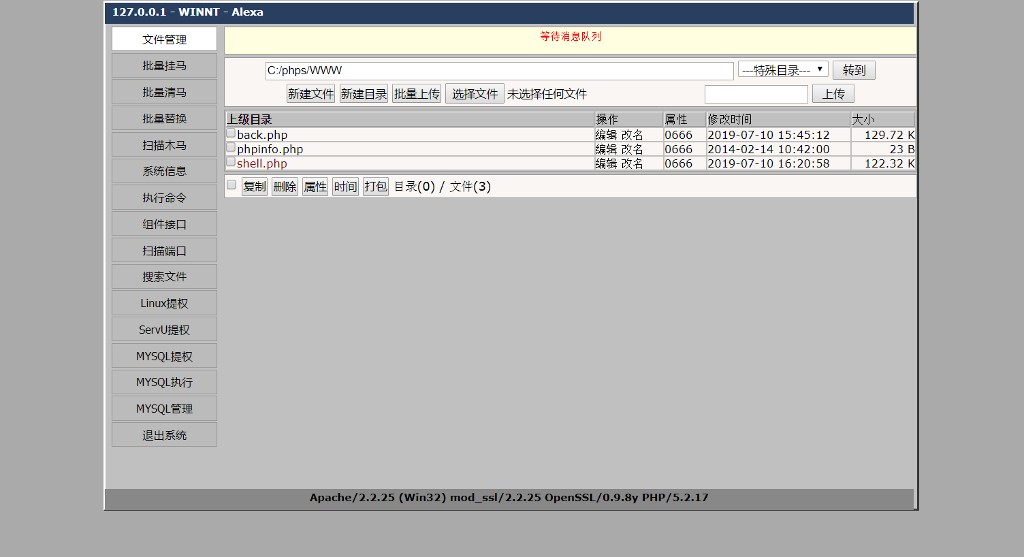Click the 上级目录 parent directory link
1024x557 pixels.
[x=249, y=119]
